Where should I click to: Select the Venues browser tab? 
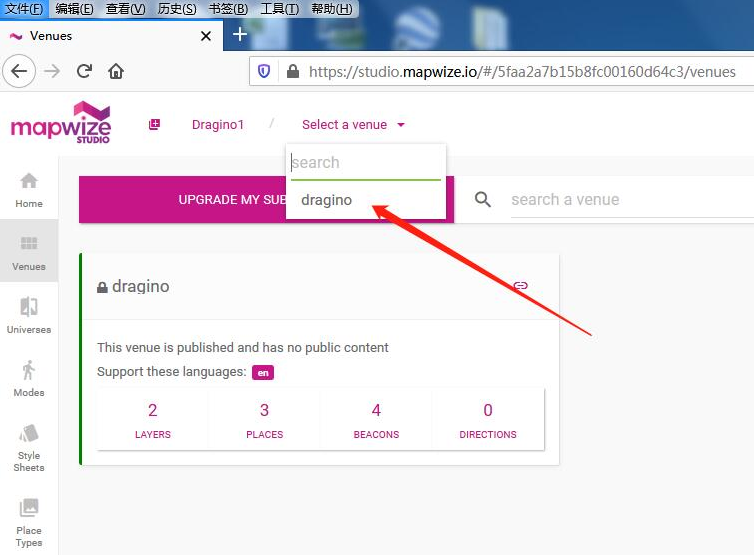tap(112, 36)
